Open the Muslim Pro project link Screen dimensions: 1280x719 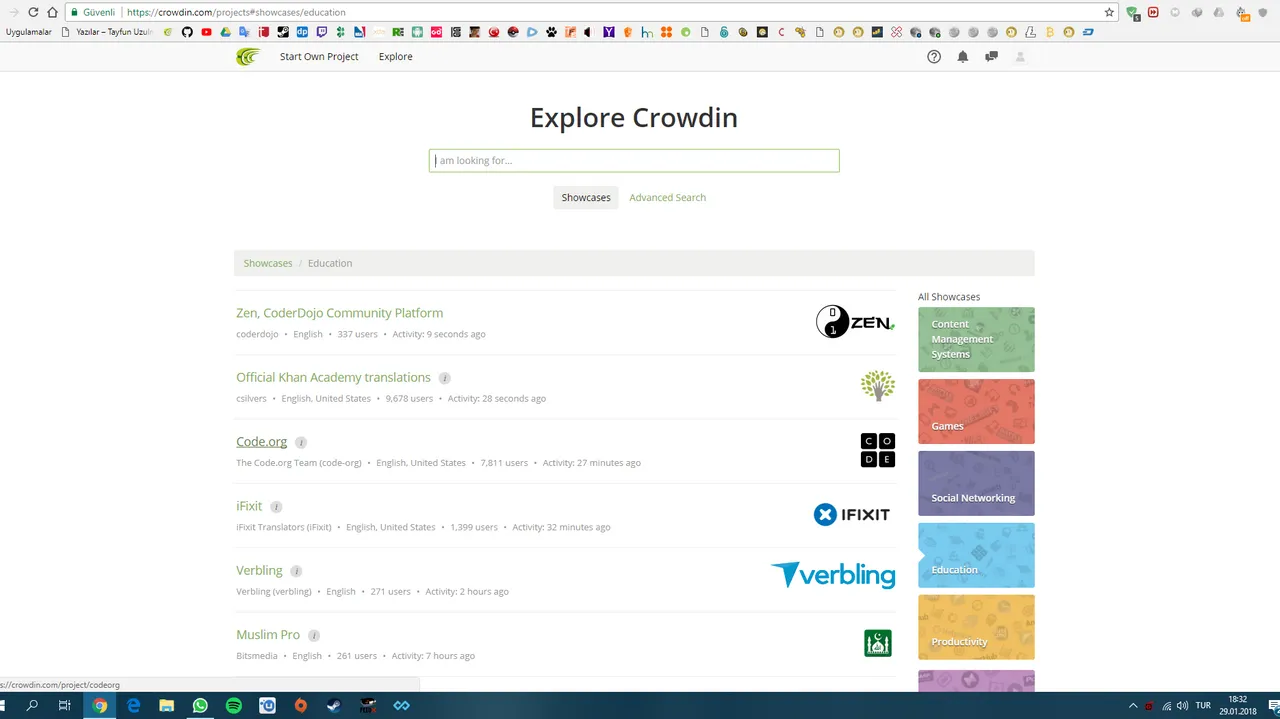point(268,635)
